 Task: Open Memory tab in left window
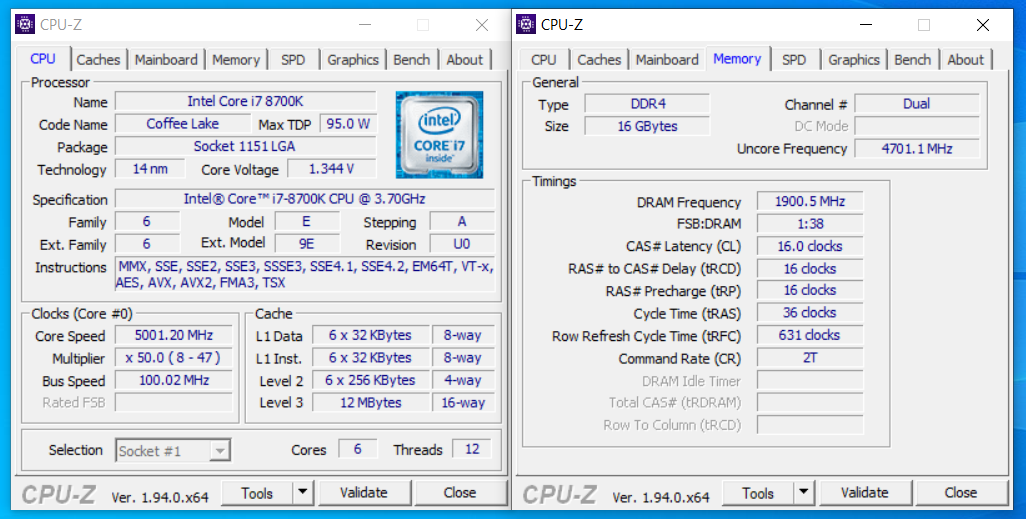tap(236, 60)
